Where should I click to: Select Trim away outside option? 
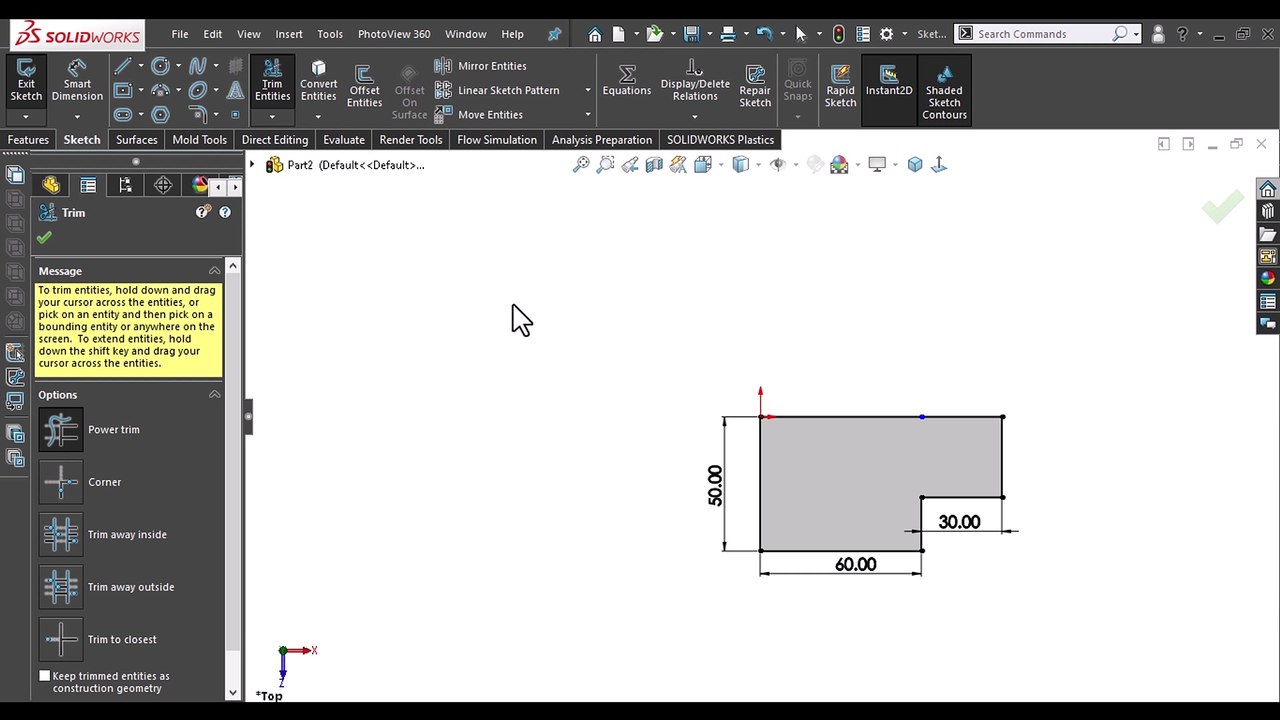pos(61,587)
